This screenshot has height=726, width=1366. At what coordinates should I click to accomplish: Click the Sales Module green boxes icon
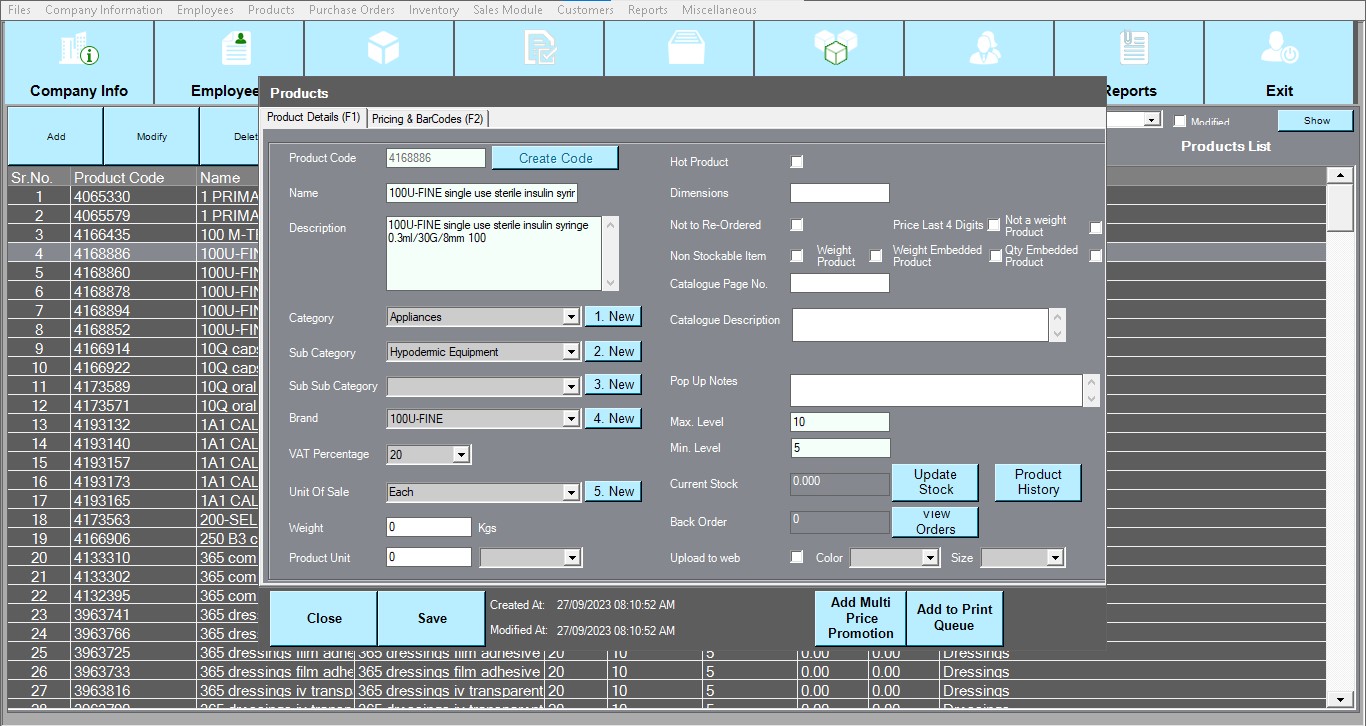835,48
